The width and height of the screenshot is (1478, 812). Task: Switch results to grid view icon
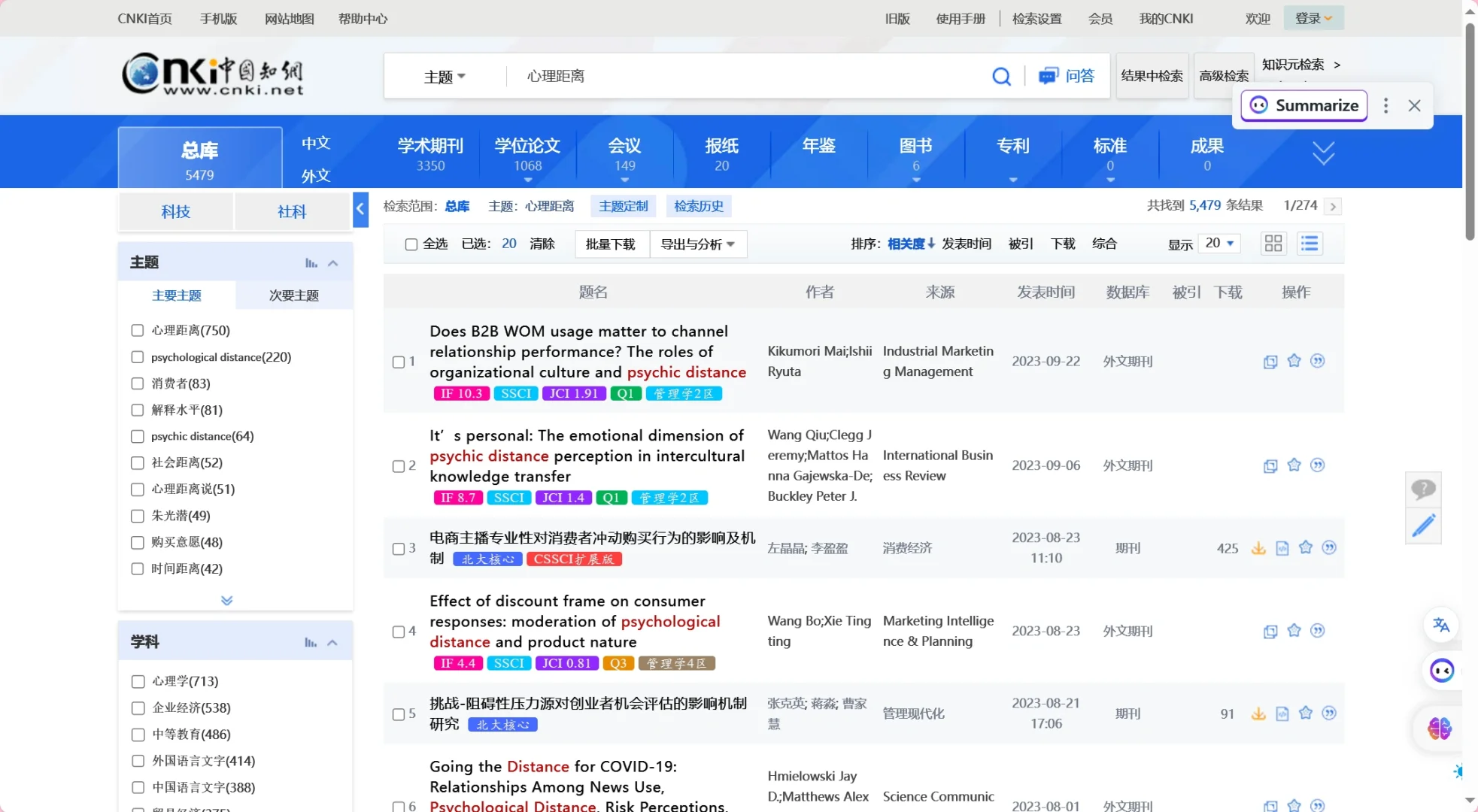point(1273,243)
